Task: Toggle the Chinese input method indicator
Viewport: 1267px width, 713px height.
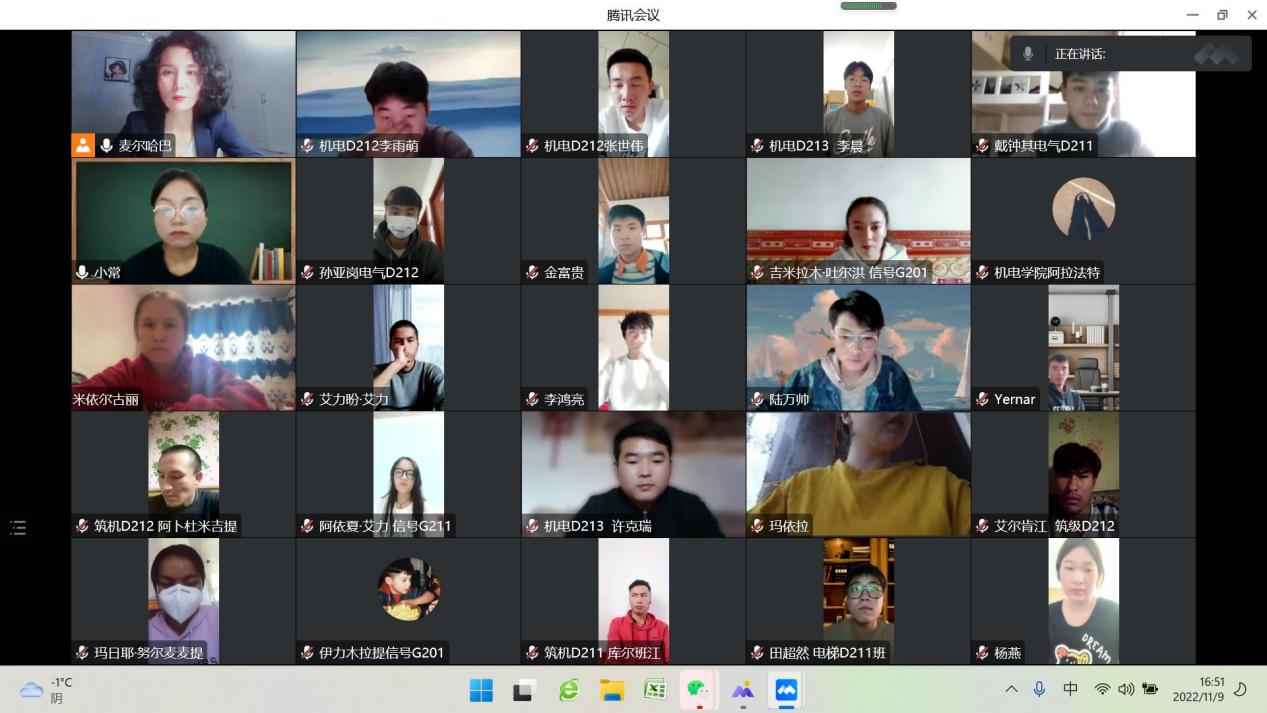Action: pos(1070,689)
